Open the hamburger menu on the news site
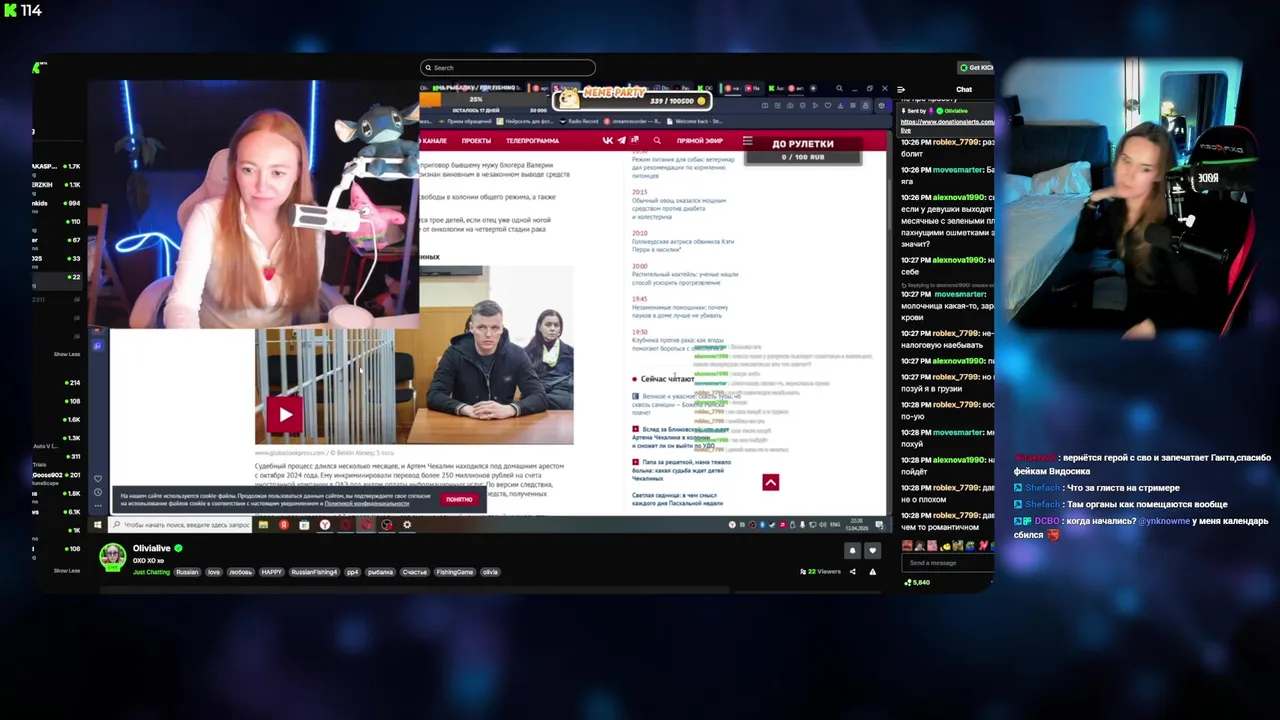 [x=747, y=141]
